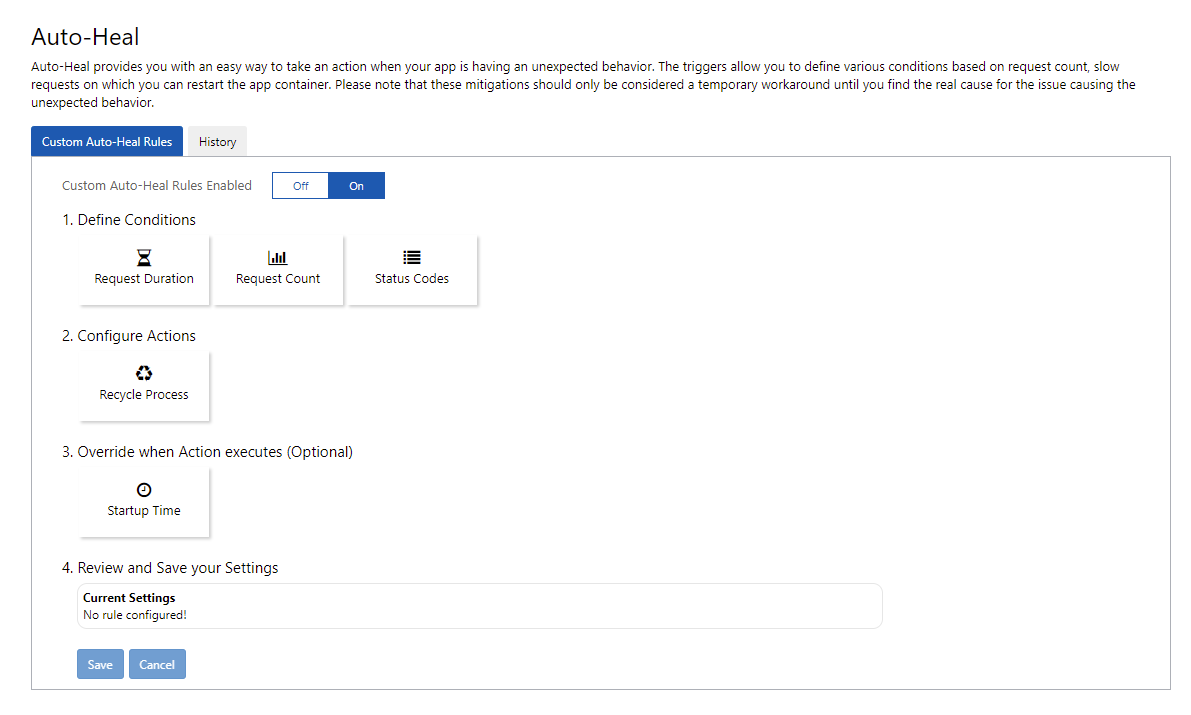Image resolution: width=1191 pixels, height=715 pixels.
Task: Turn off Custom Auto-Heal Rules
Action: (x=300, y=186)
